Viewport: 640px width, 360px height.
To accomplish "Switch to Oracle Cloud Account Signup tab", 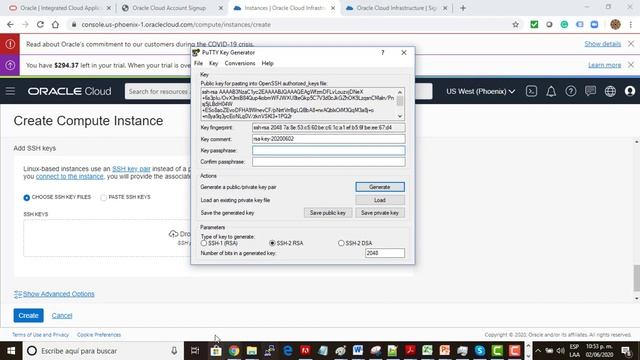I will click(170, 8).
